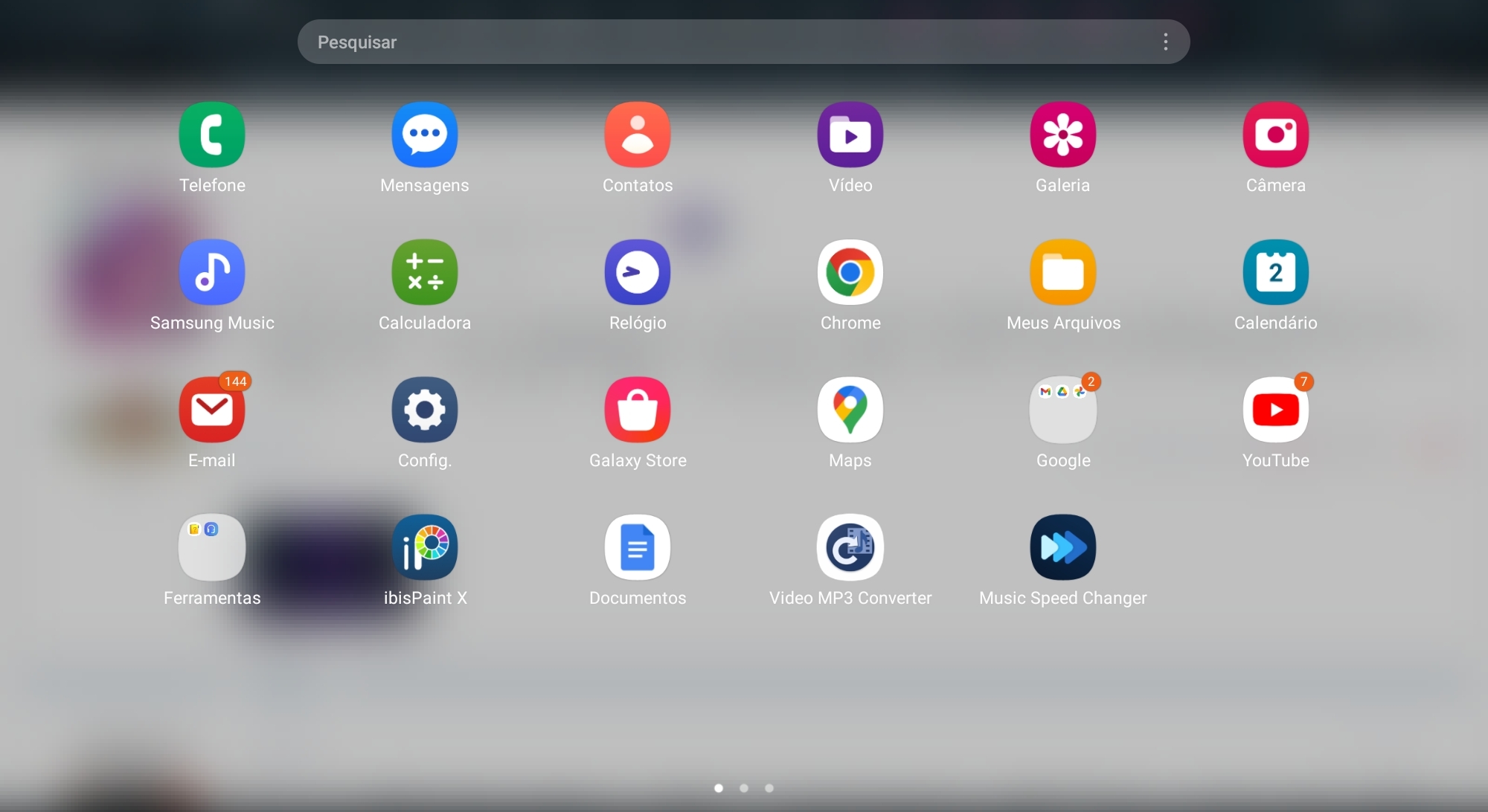Image resolution: width=1488 pixels, height=812 pixels.
Task: Go to second app drawer page dot
Action: pyautogui.click(x=744, y=788)
